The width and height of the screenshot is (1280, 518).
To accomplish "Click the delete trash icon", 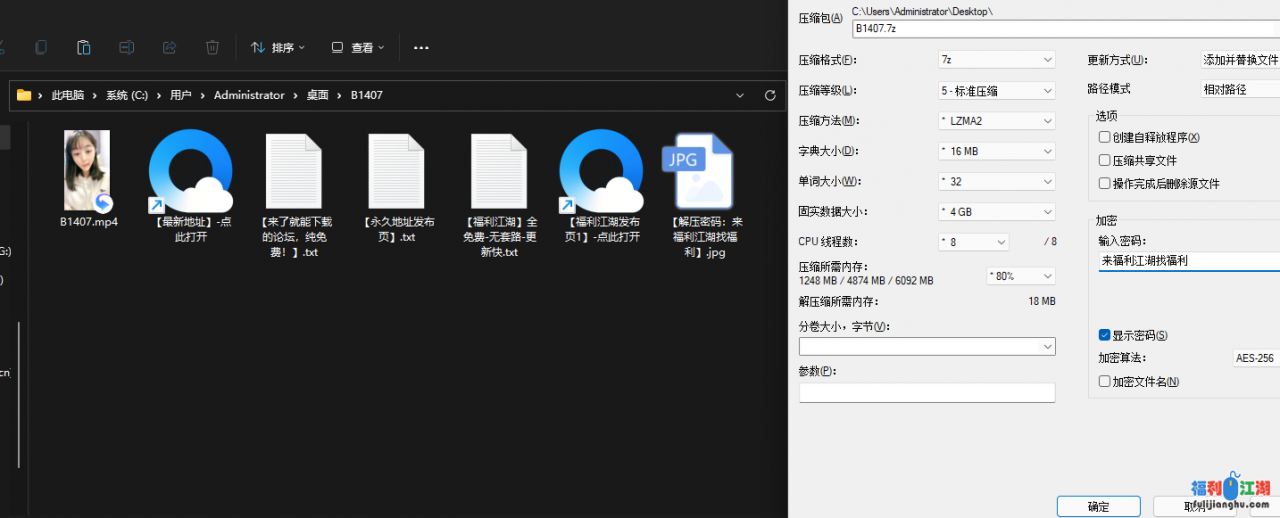I will click(212, 47).
